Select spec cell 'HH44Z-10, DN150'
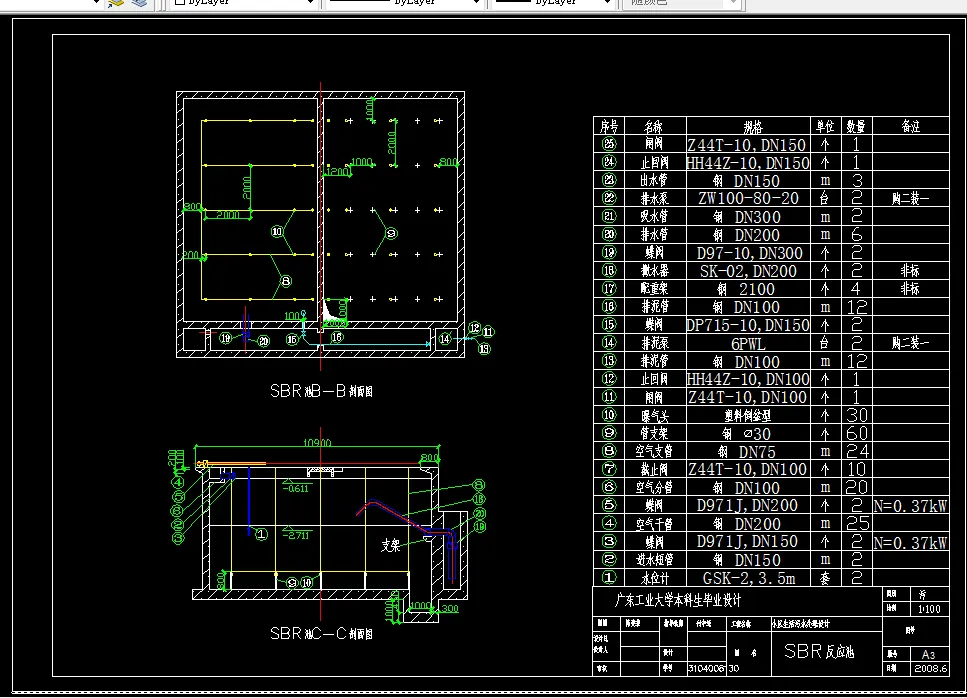The image size is (967, 698). pos(748,163)
